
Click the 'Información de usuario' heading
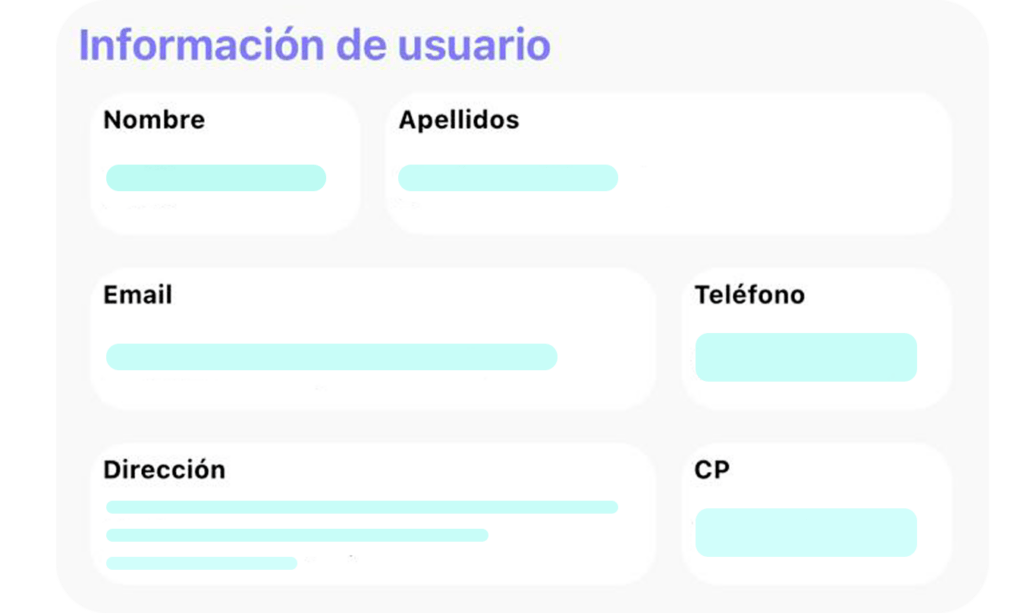pyautogui.click(x=314, y=46)
